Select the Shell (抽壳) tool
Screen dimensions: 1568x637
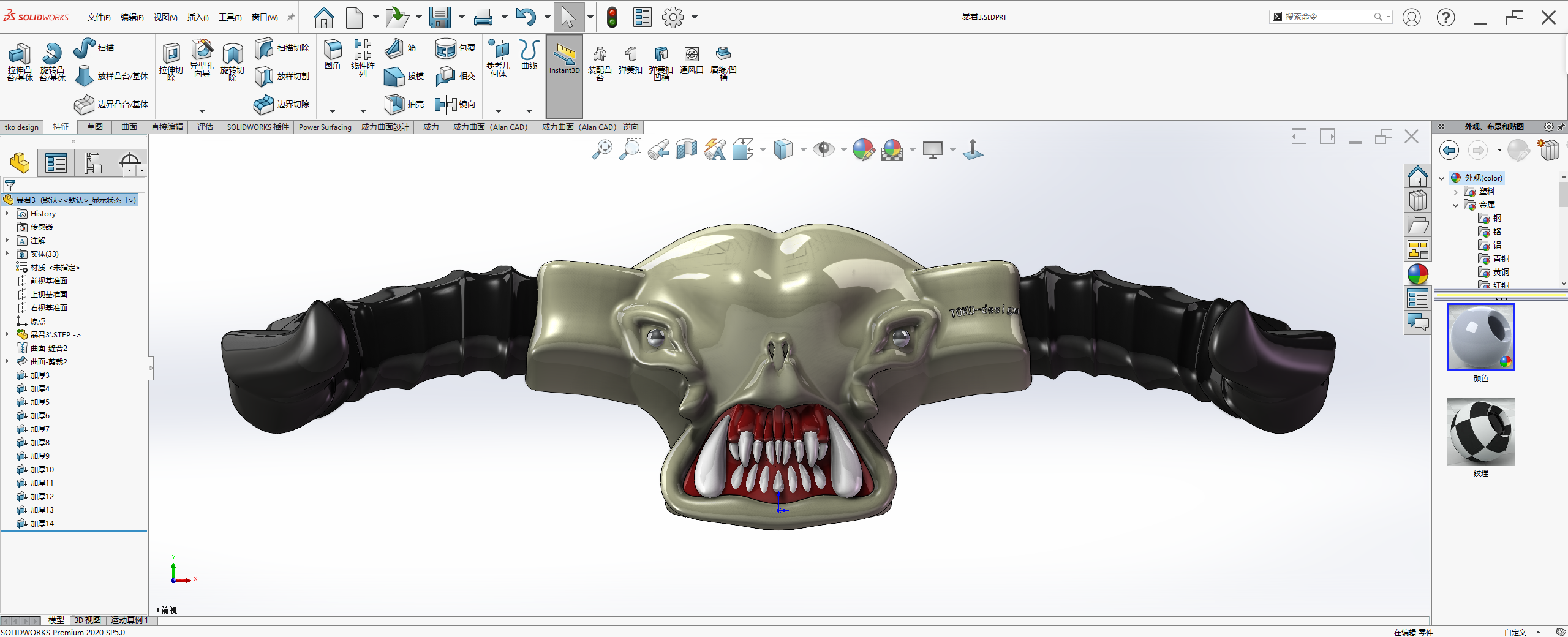tap(404, 104)
